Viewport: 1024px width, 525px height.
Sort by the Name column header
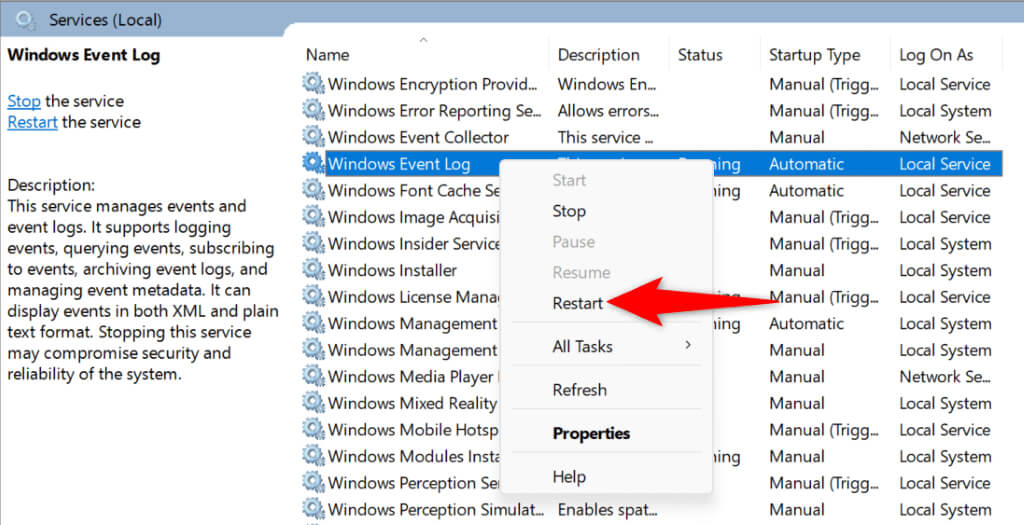tap(327, 55)
